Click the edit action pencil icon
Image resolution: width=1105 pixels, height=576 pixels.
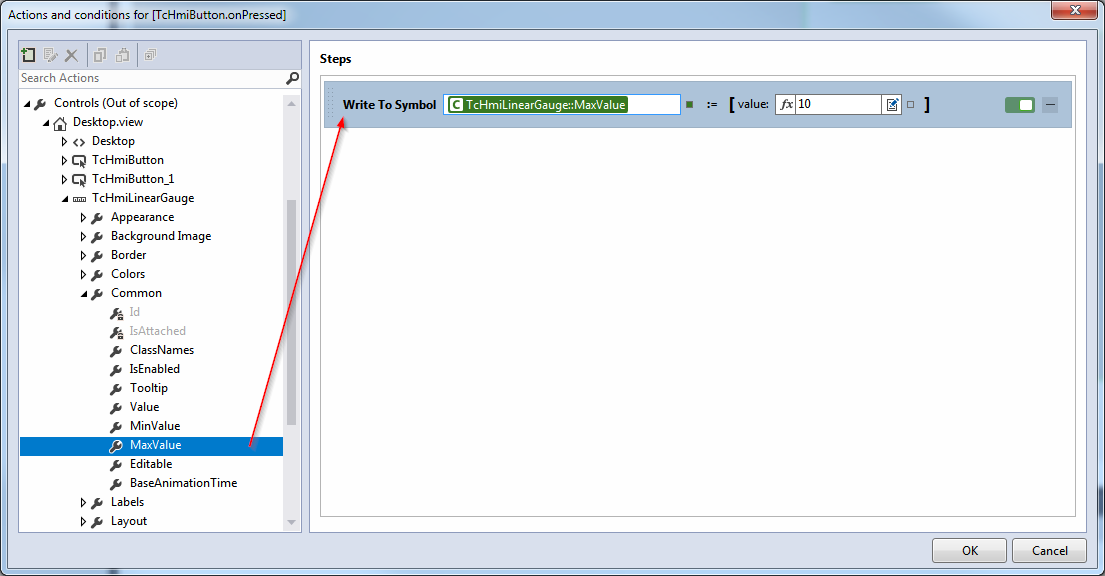coord(50,55)
